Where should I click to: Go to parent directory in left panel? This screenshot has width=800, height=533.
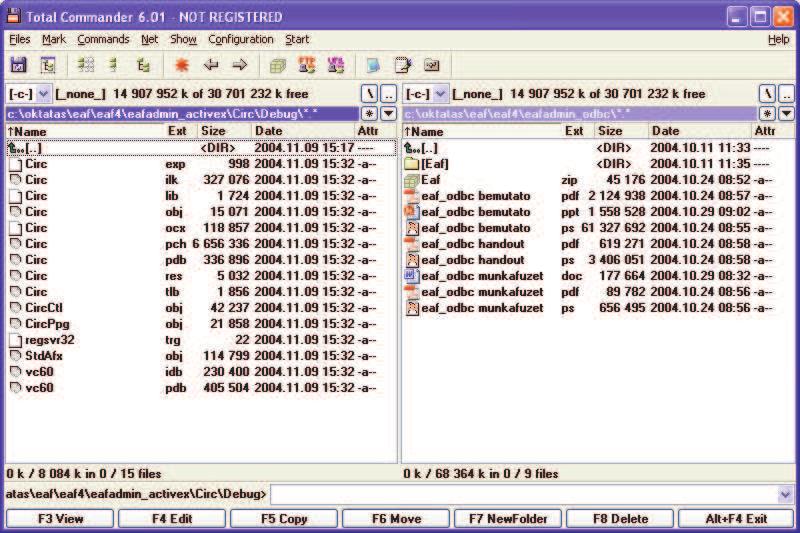(x=389, y=94)
